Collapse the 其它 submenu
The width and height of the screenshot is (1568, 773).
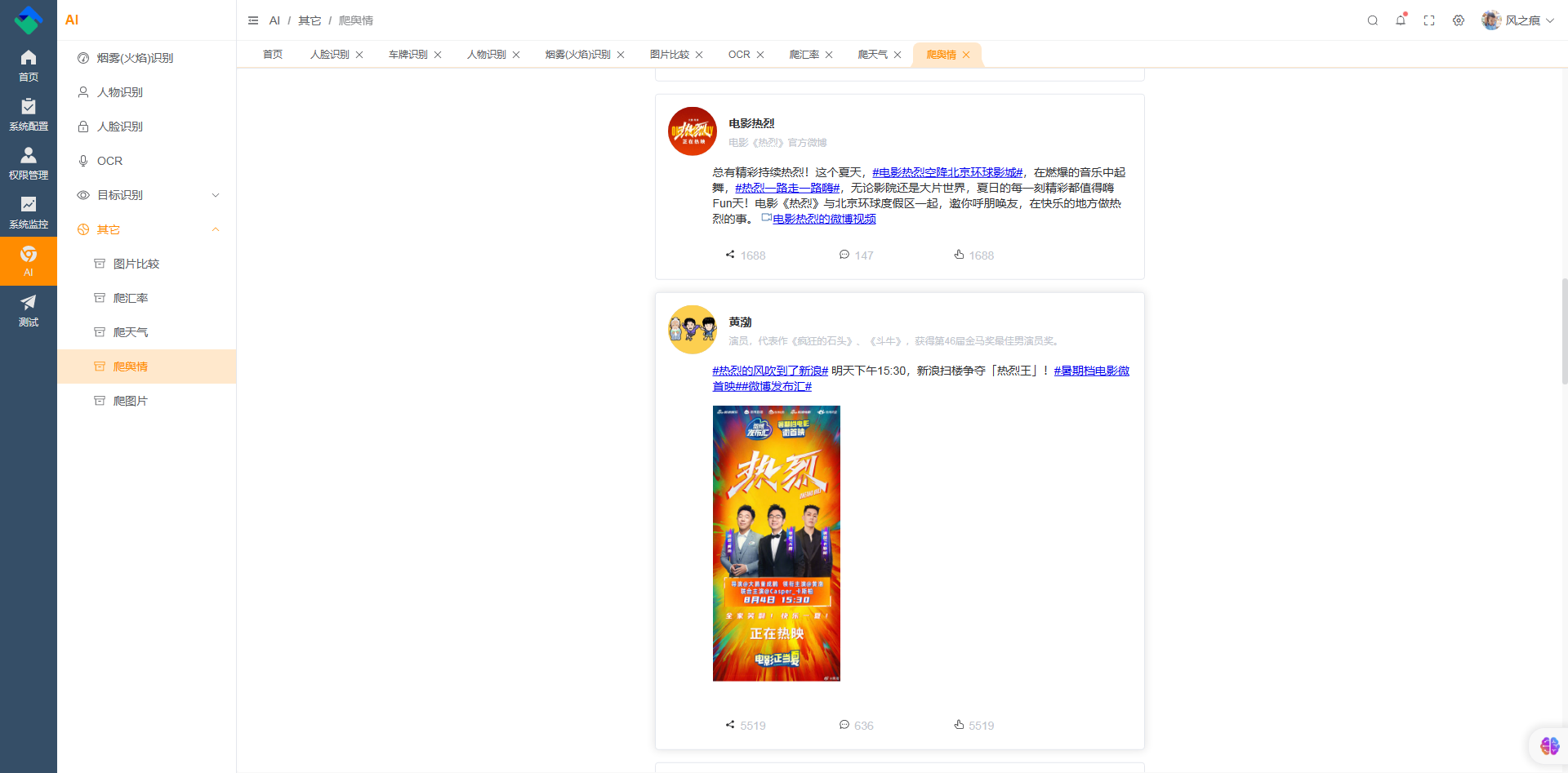pyautogui.click(x=147, y=229)
